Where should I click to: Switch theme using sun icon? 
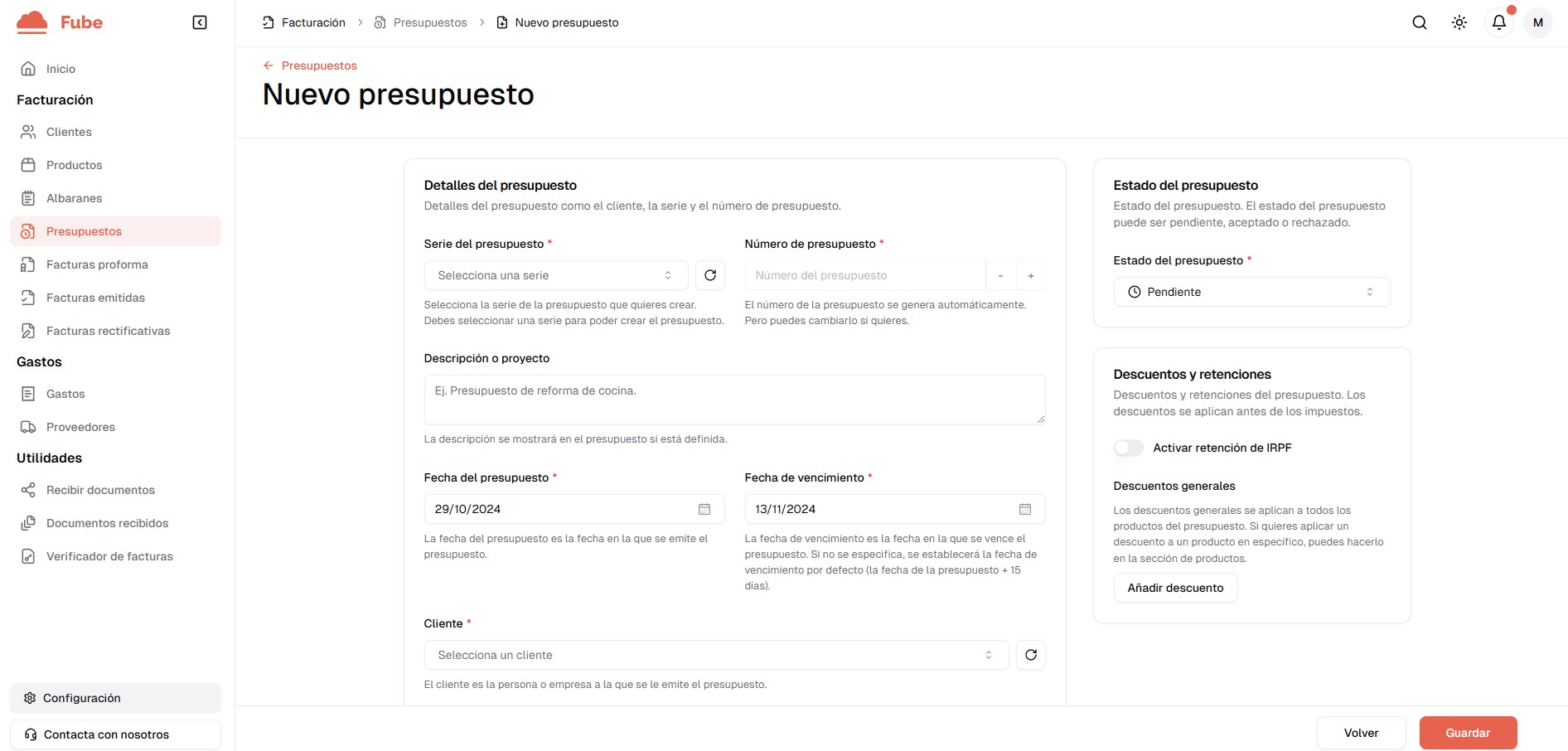[1459, 22]
